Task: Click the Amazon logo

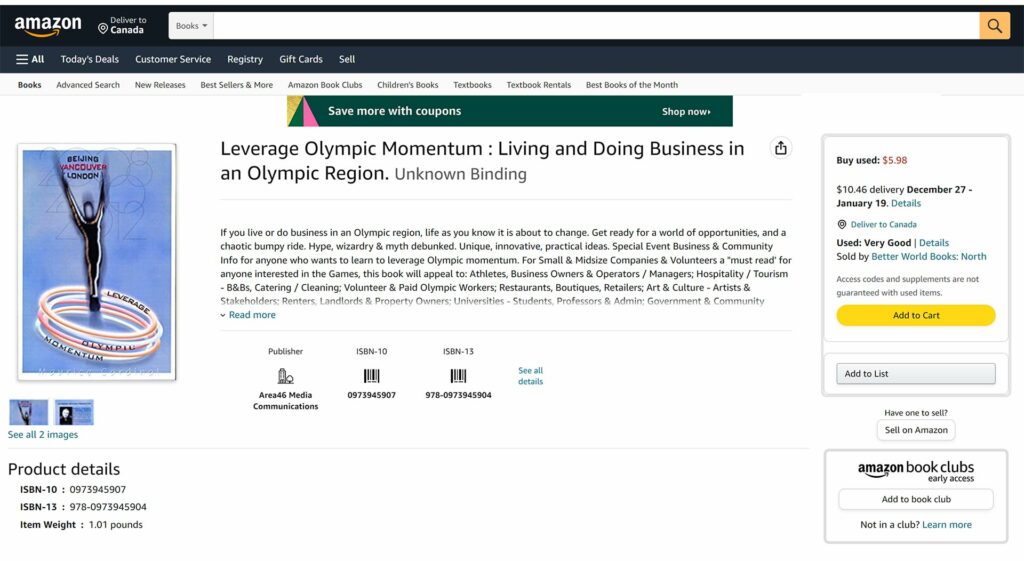Action: [x=48, y=26]
